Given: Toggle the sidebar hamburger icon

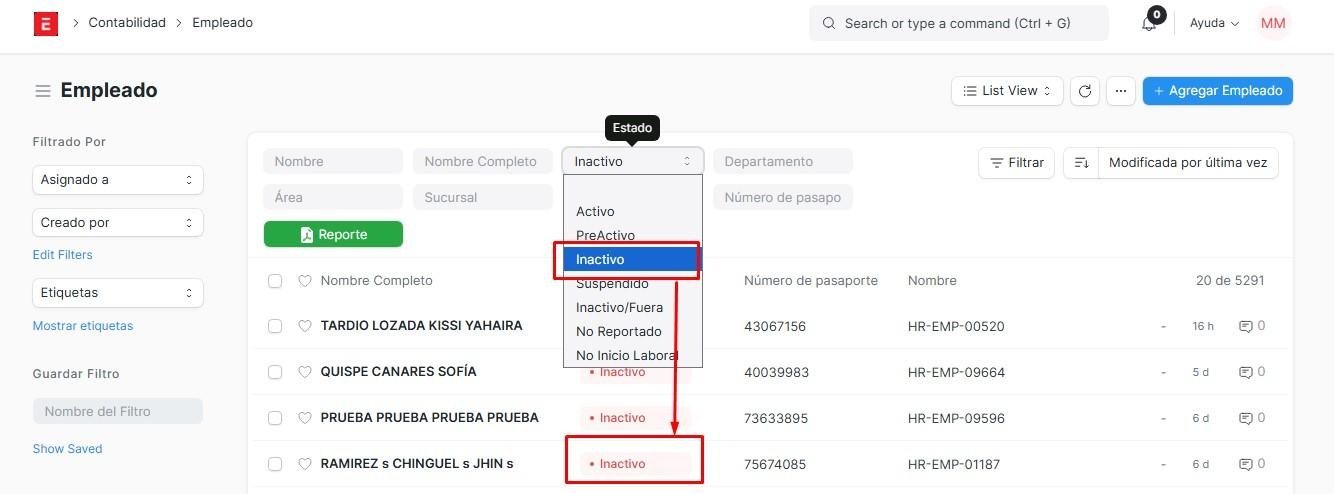Looking at the screenshot, I should point(43,91).
